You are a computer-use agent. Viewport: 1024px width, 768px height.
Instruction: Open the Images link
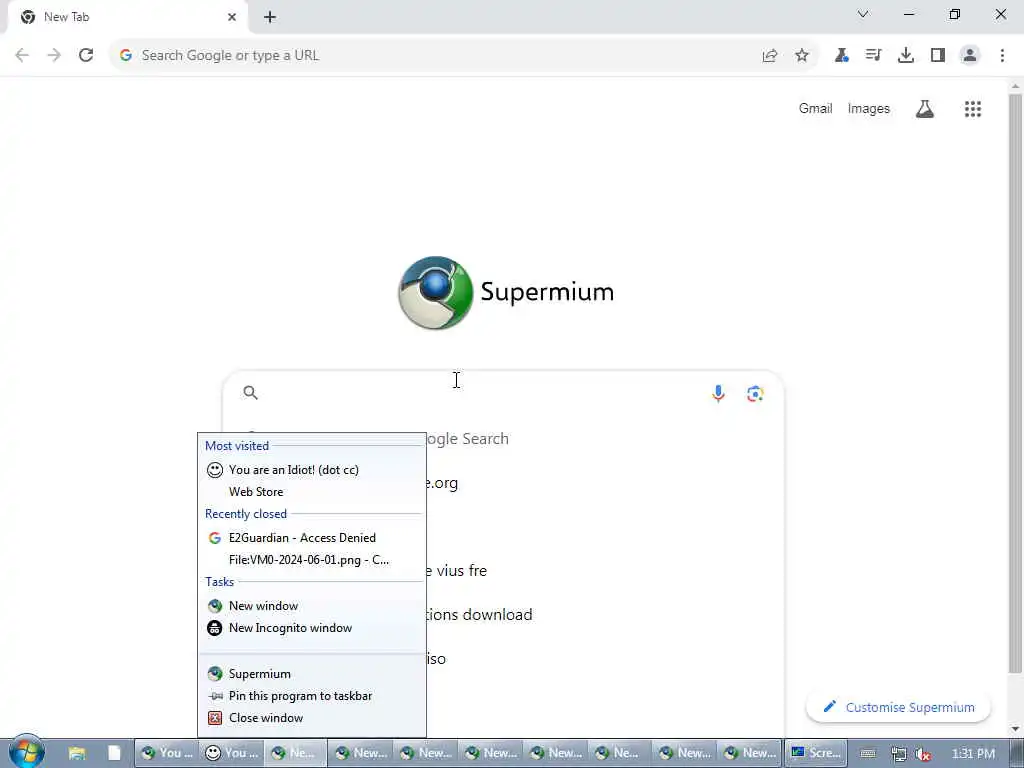coord(869,108)
